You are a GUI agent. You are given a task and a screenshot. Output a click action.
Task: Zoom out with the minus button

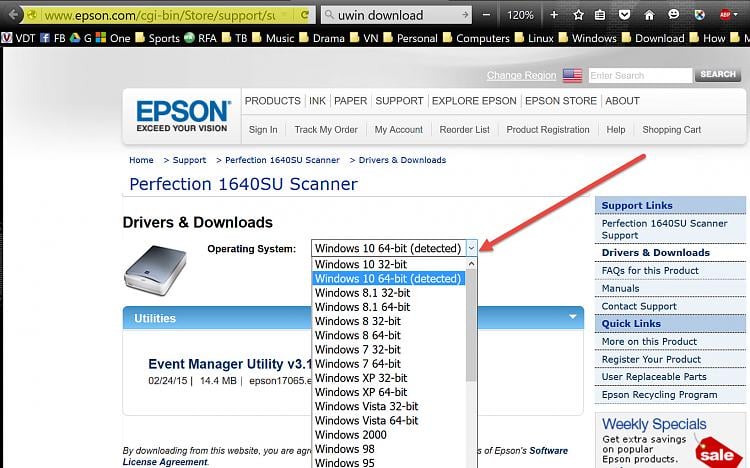(x=486, y=15)
